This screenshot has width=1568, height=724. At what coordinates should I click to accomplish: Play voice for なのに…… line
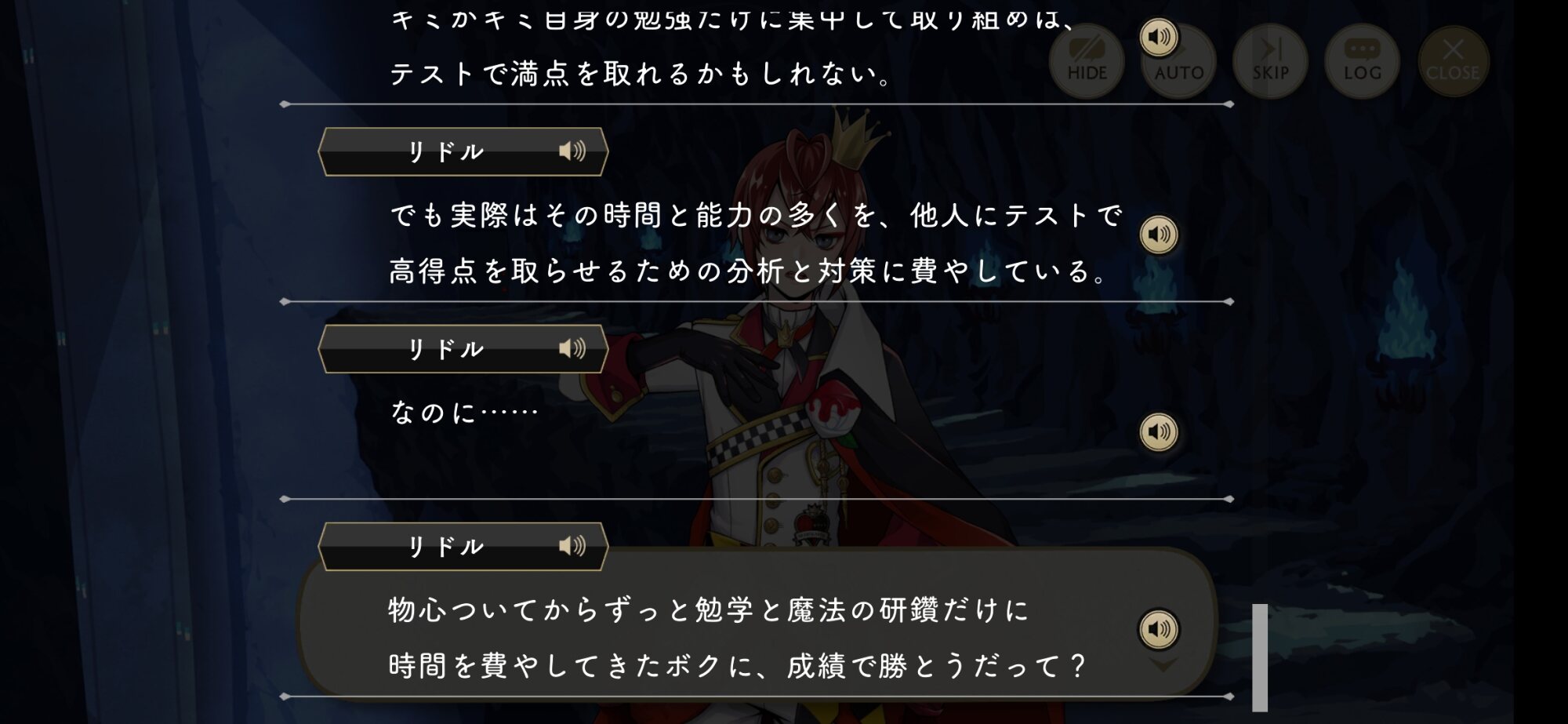tap(1159, 431)
